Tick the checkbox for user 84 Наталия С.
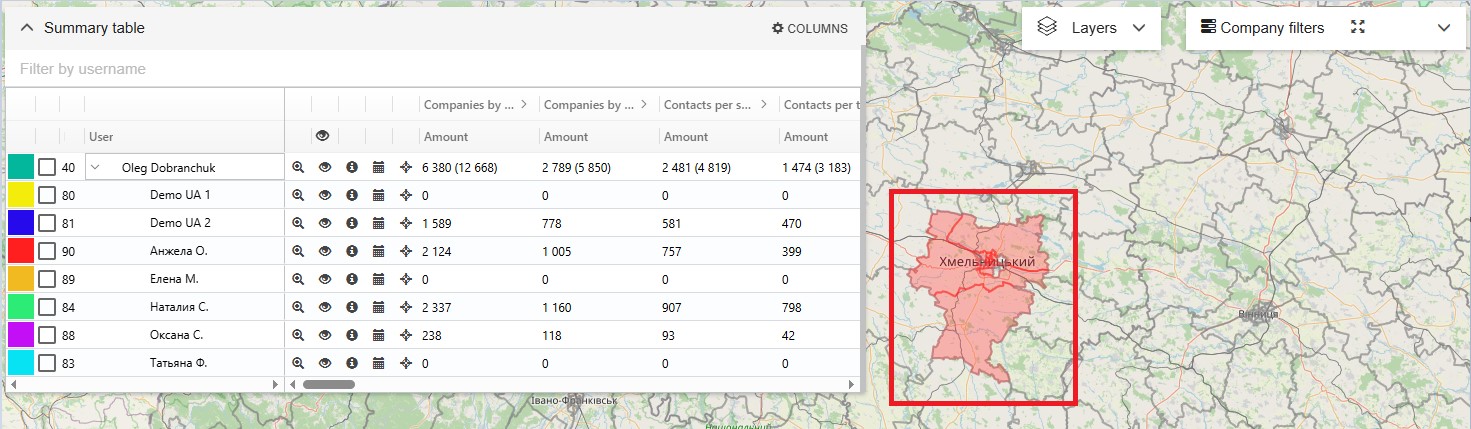The image size is (1471, 429). coord(47,308)
